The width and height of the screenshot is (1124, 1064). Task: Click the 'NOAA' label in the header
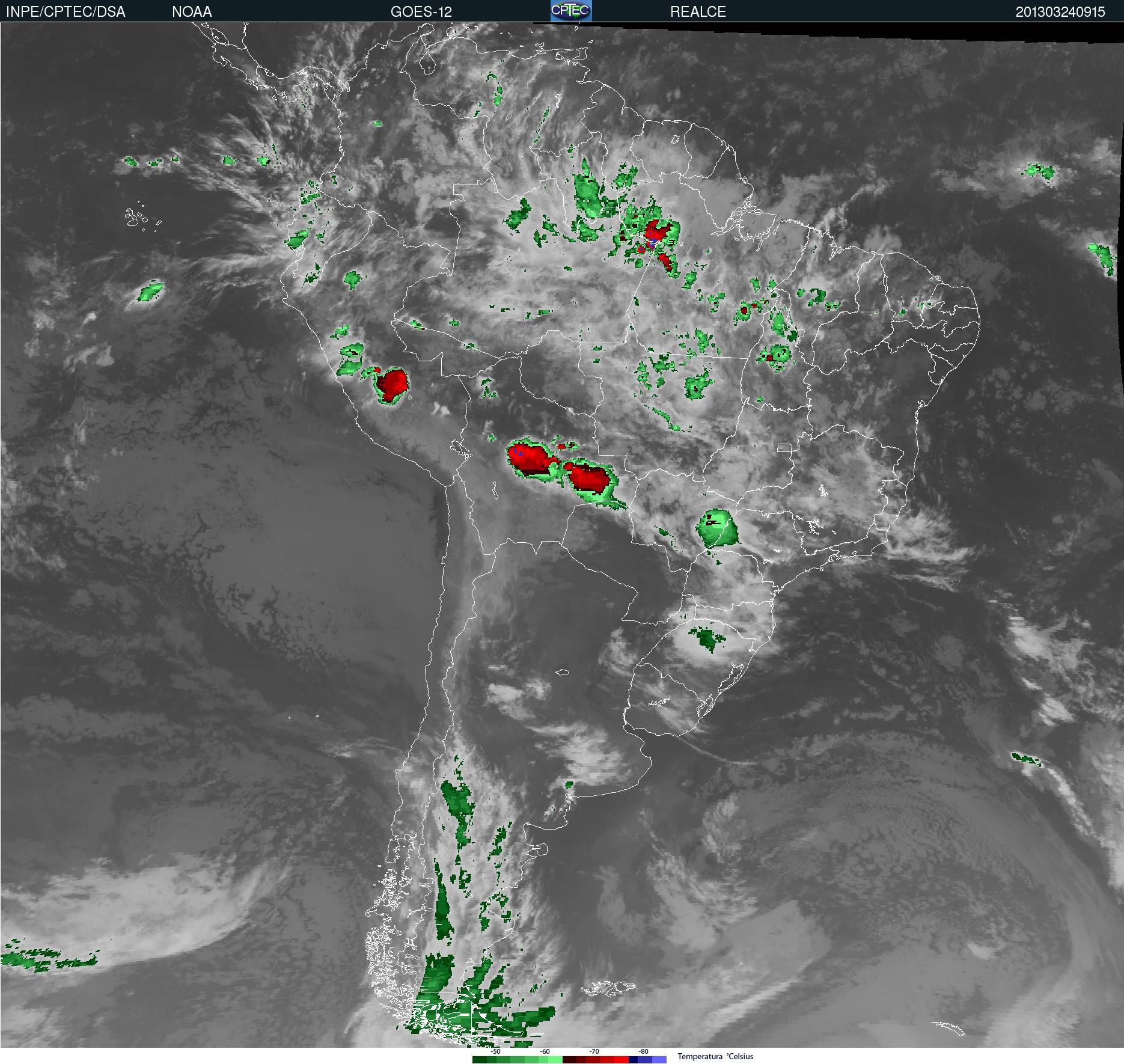coord(192,12)
